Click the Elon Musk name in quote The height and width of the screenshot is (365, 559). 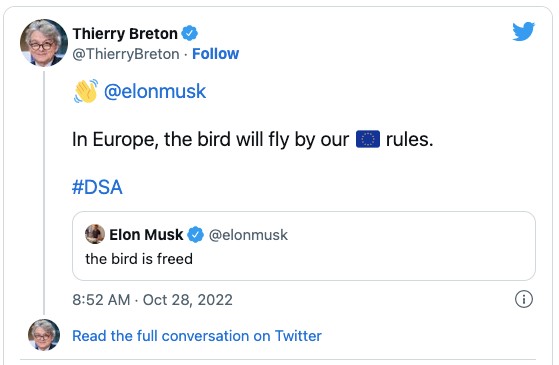(x=146, y=235)
